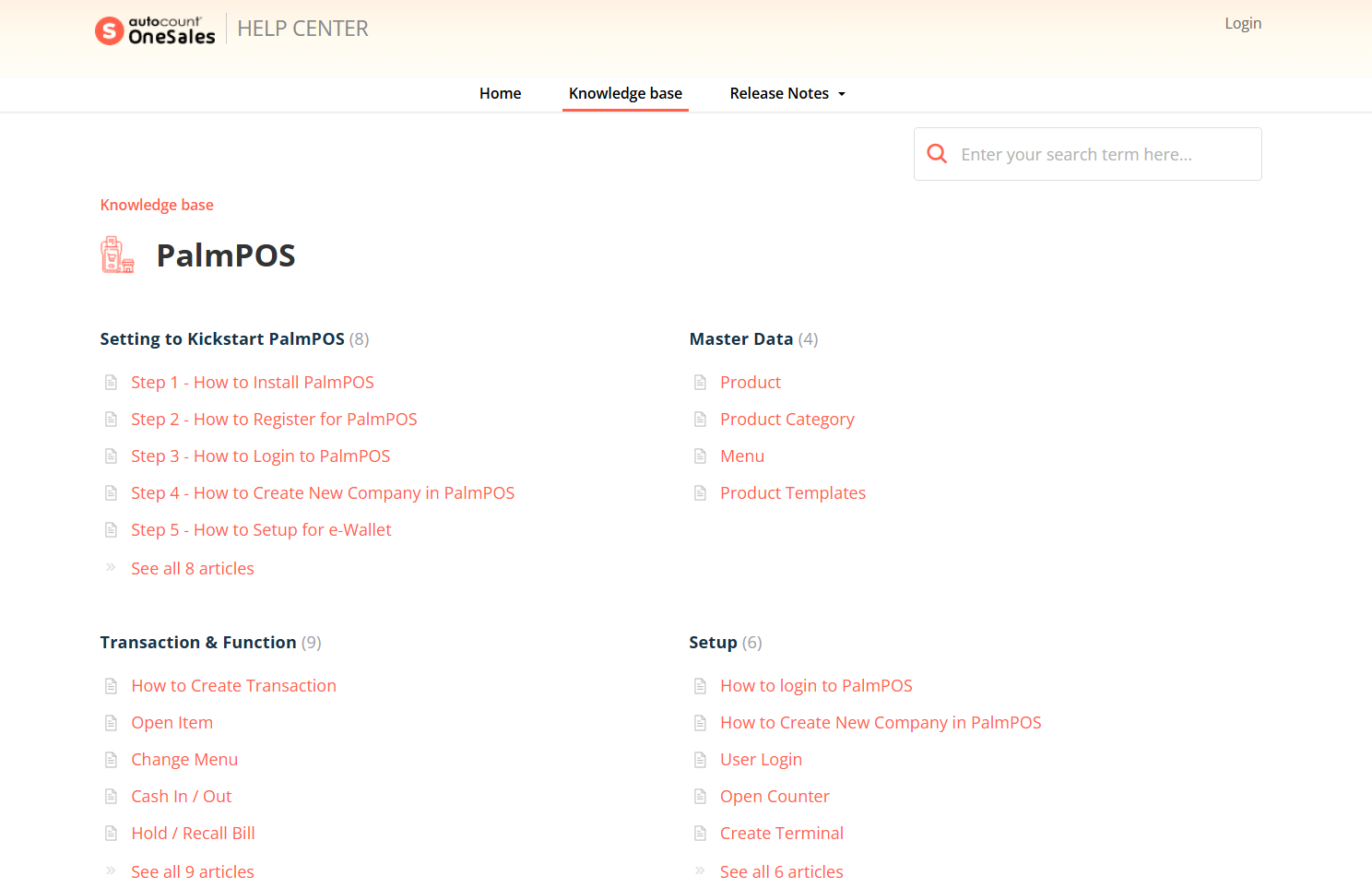Click the Knowledge base breadcrumb link
Screen dimensions: 1372x888
click(157, 205)
